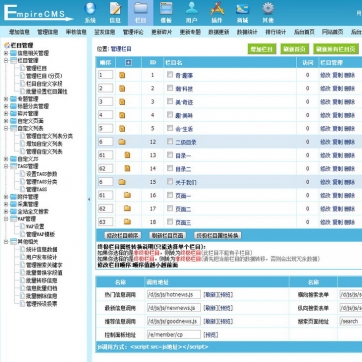Click the 附件管理 folder icon in tree
The image size is (362, 362).
pos(13,197)
